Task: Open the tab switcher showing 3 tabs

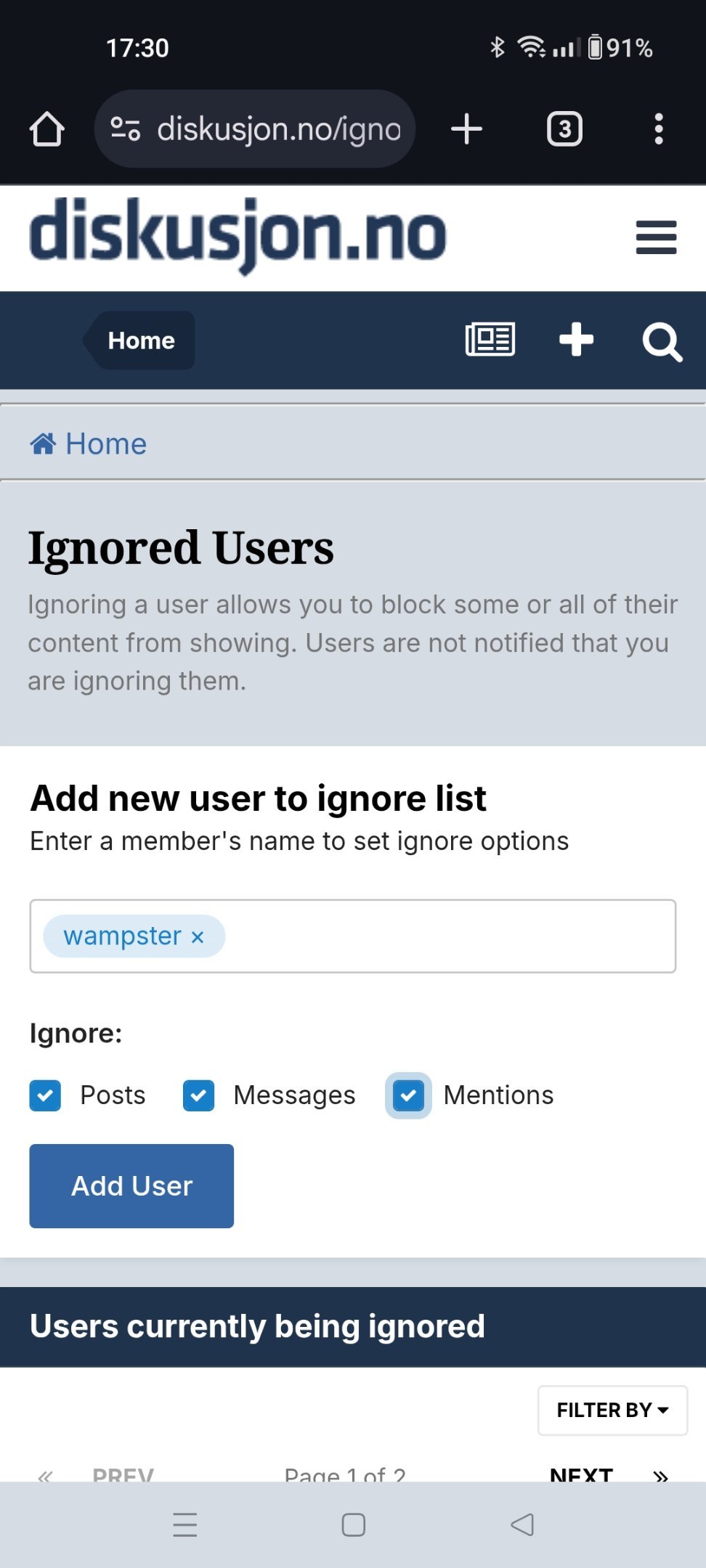Action: [x=564, y=129]
